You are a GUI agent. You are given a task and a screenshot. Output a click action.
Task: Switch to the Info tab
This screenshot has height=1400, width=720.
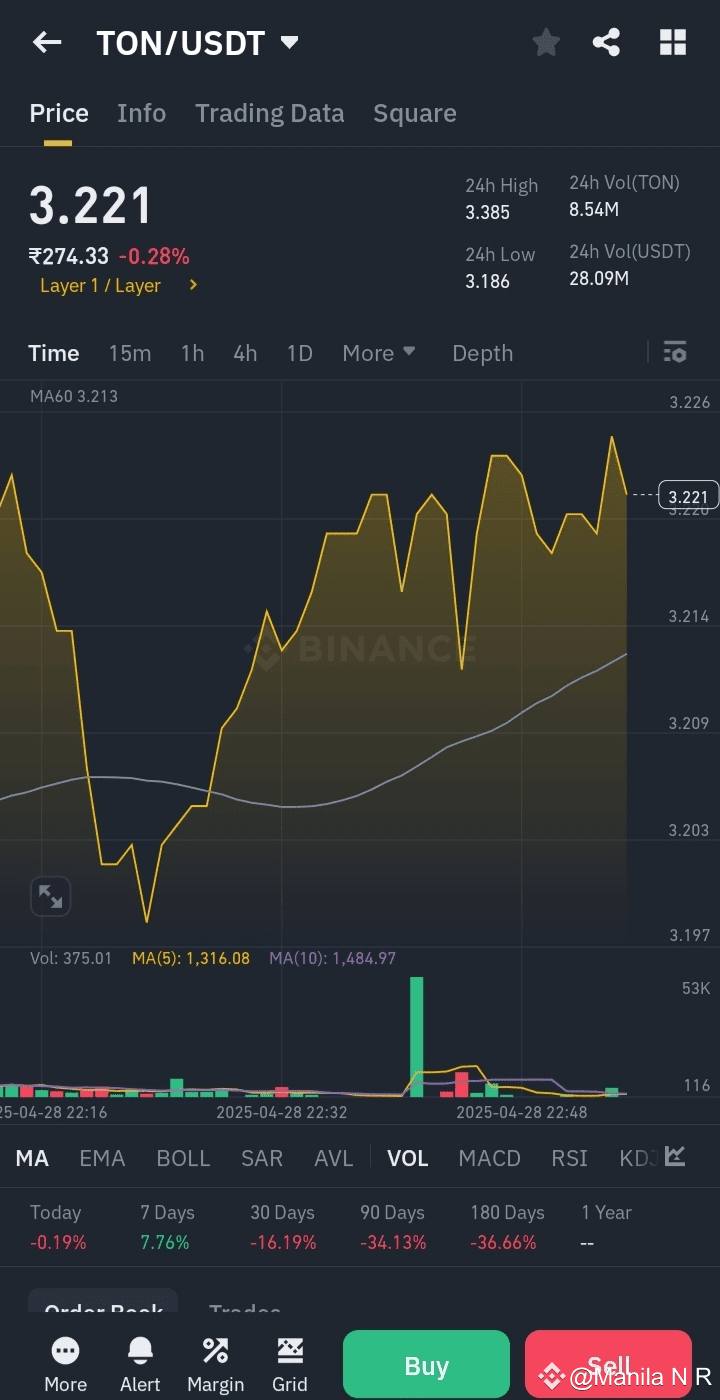tap(141, 113)
